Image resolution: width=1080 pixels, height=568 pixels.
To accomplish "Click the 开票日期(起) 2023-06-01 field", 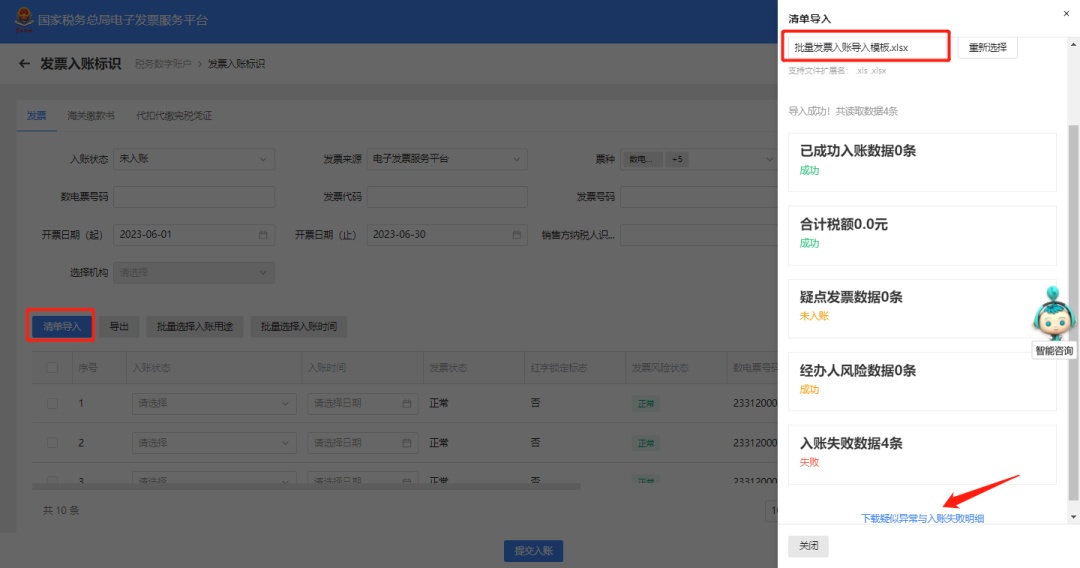I will [194, 235].
